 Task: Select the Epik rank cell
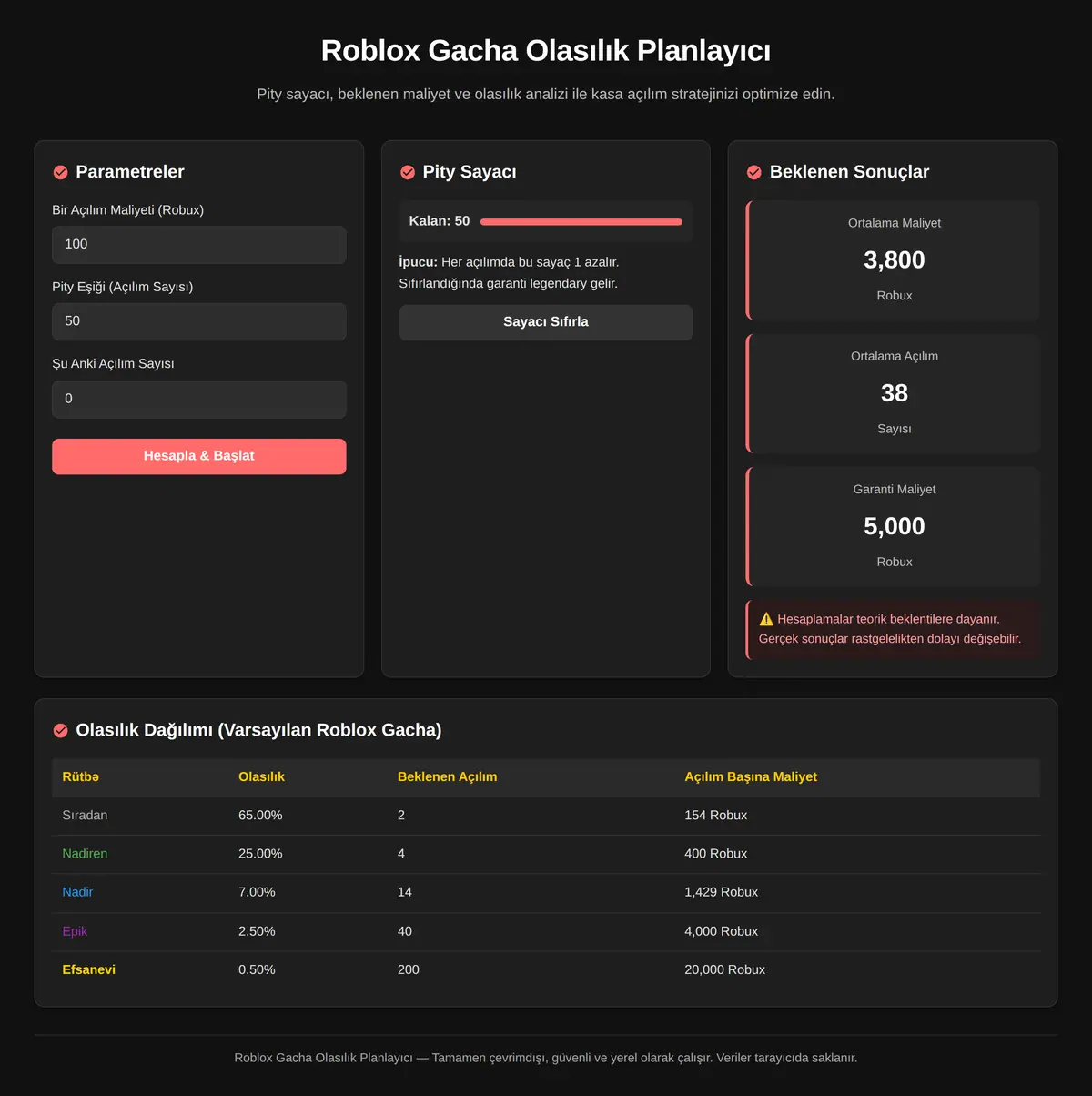75,931
